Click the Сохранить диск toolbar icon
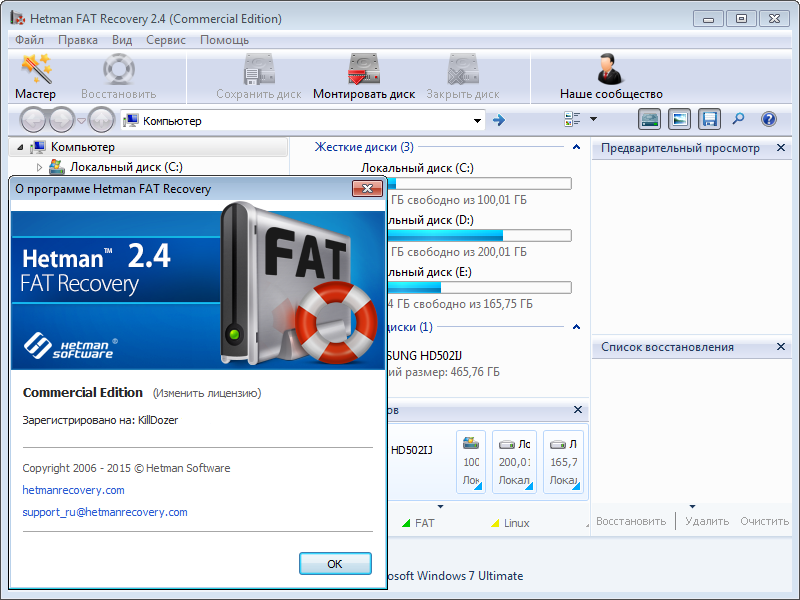This screenshot has height=600, width=800. click(259, 77)
